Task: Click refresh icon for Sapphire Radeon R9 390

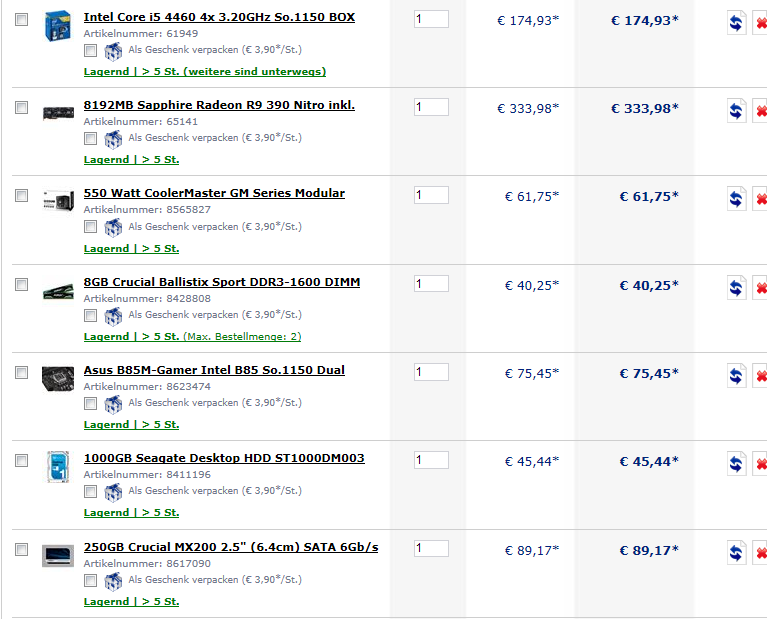Action: click(736, 111)
